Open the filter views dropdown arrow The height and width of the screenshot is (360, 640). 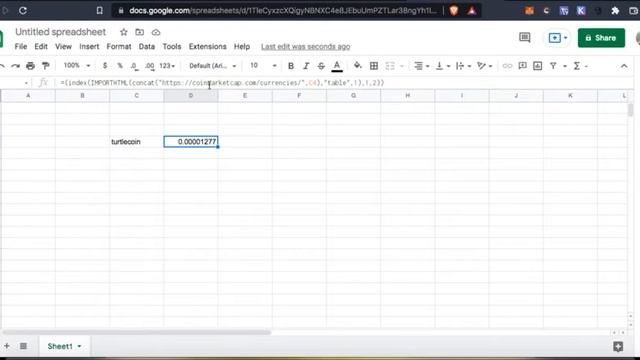[x=565, y=66]
